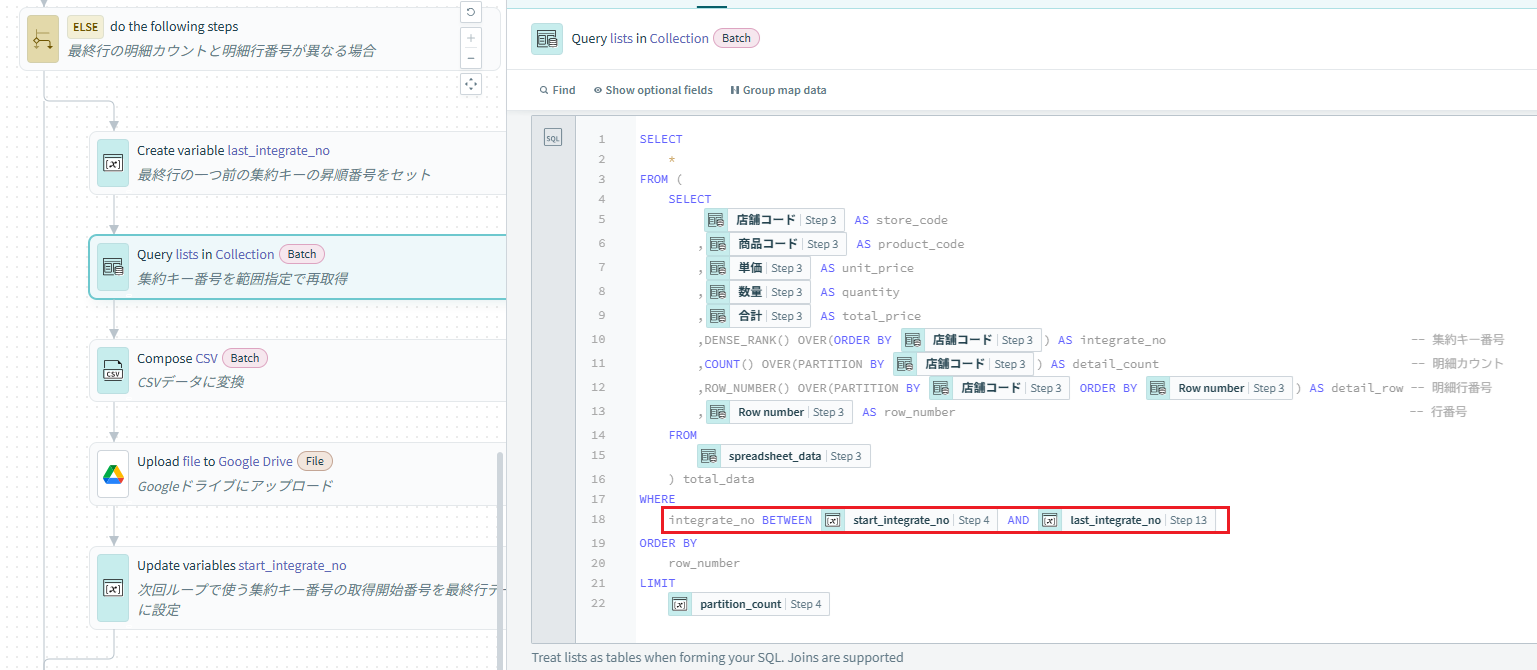
Task: Select the spreadsheet_data datapill
Action: (x=784, y=456)
